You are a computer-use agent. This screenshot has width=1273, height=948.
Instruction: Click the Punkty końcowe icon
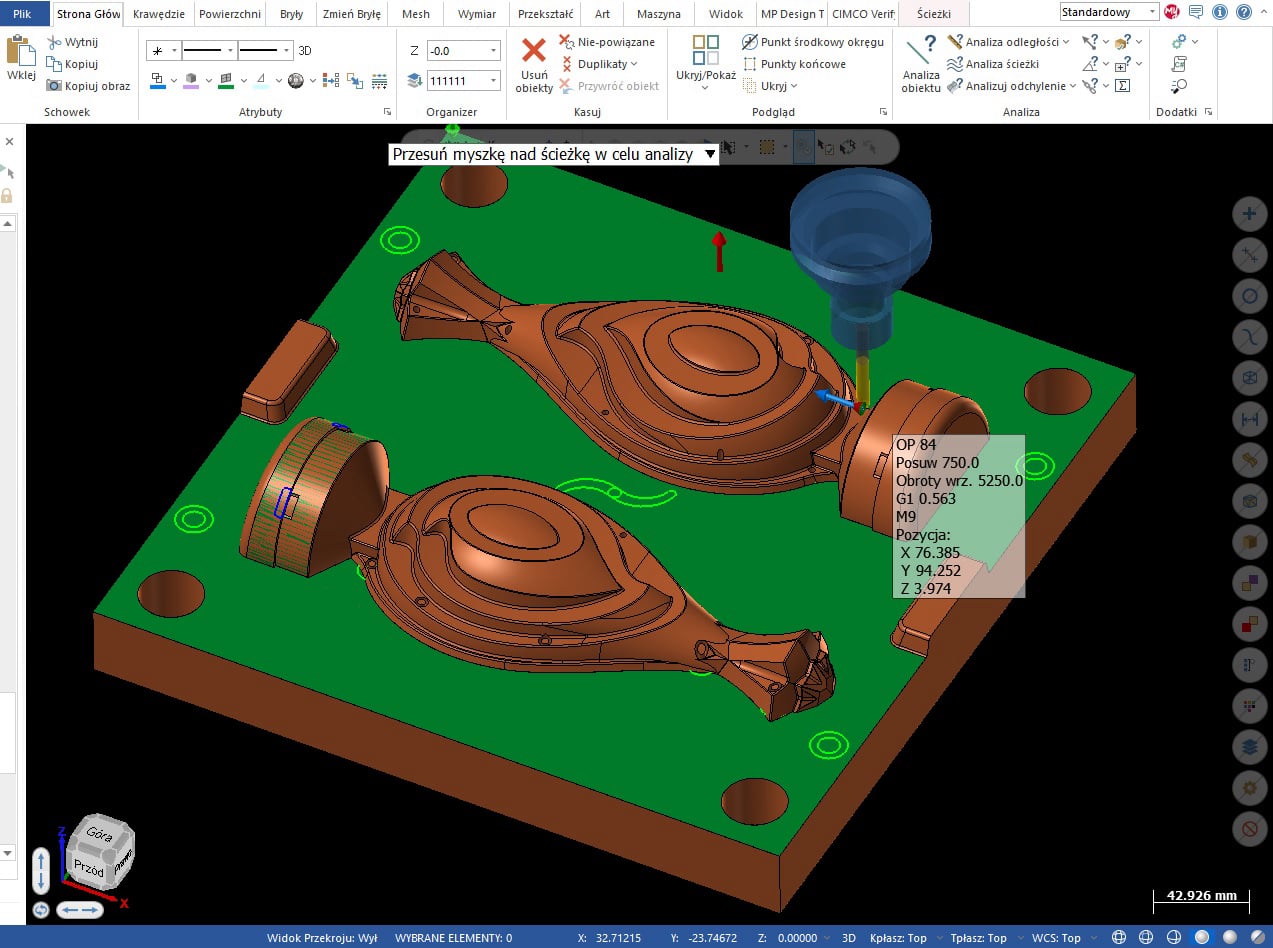[x=750, y=64]
